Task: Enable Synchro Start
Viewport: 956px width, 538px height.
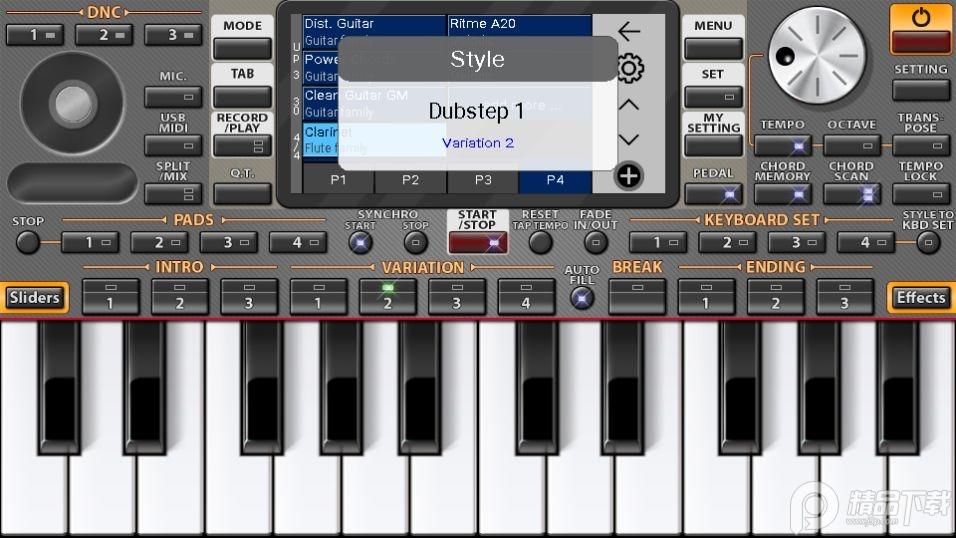Action: coord(360,242)
